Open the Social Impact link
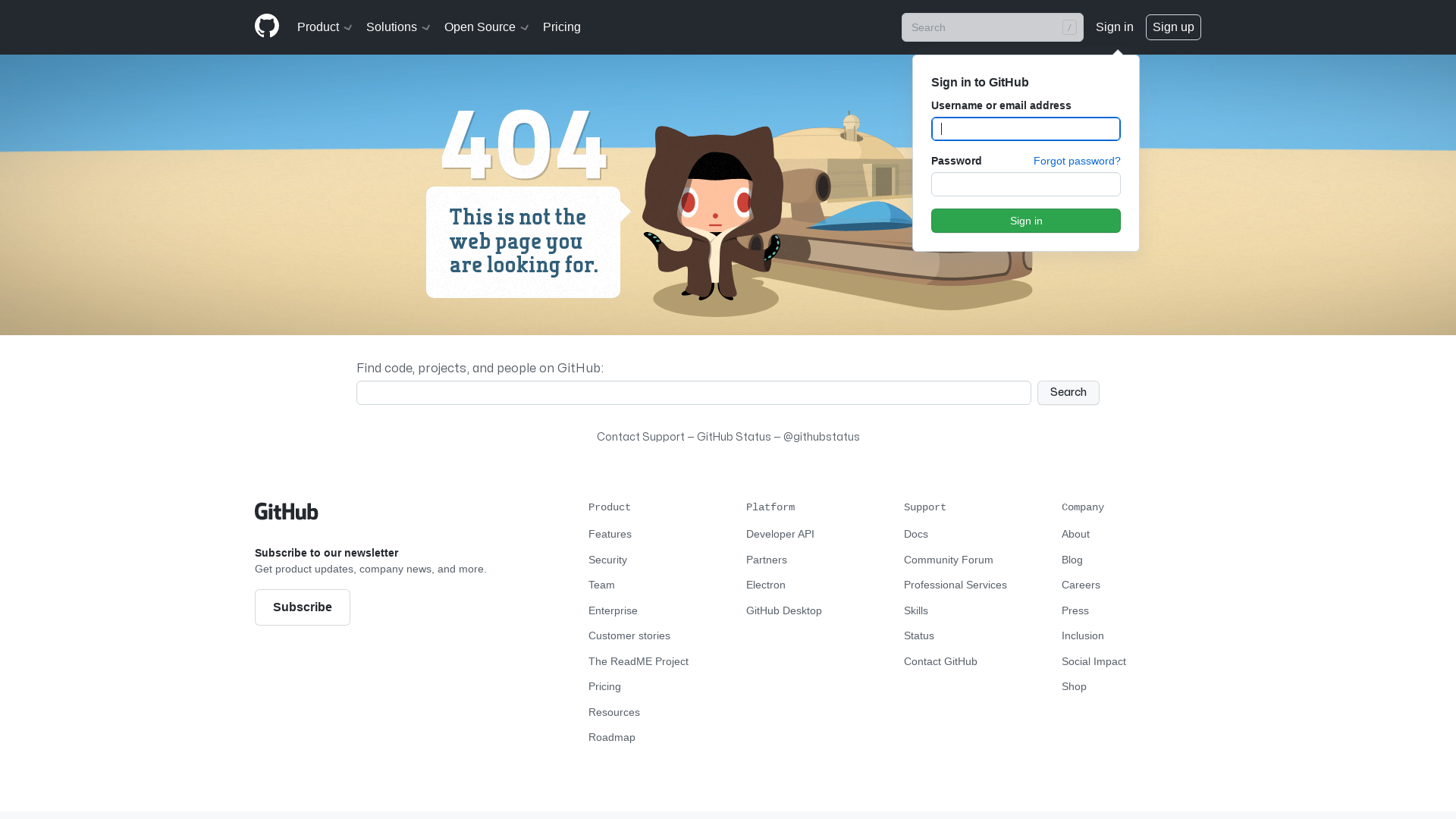 pos(1094,661)
